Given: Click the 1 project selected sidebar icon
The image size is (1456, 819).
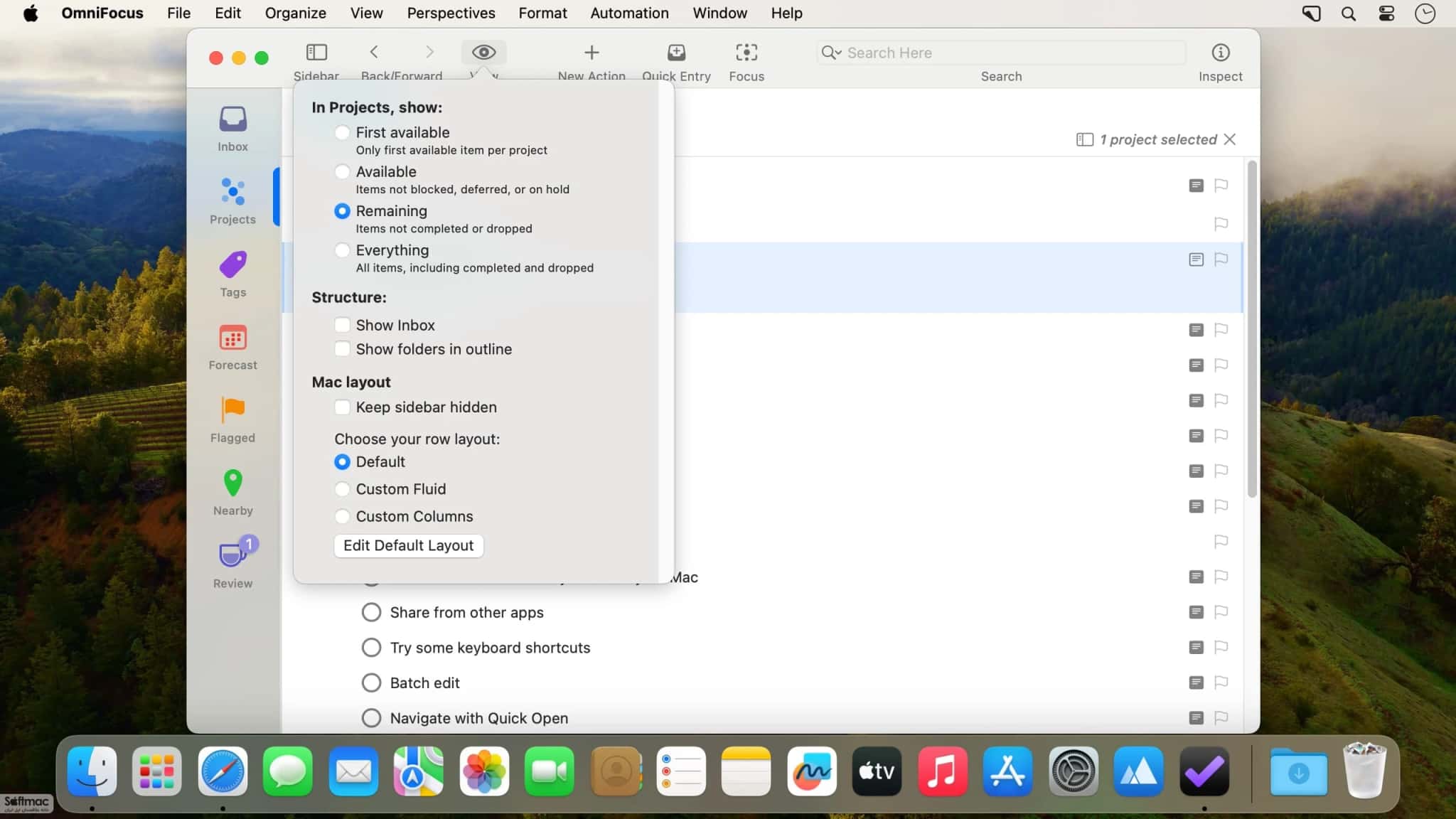Looking at the screenshot, I should (x=1084, y=139).
